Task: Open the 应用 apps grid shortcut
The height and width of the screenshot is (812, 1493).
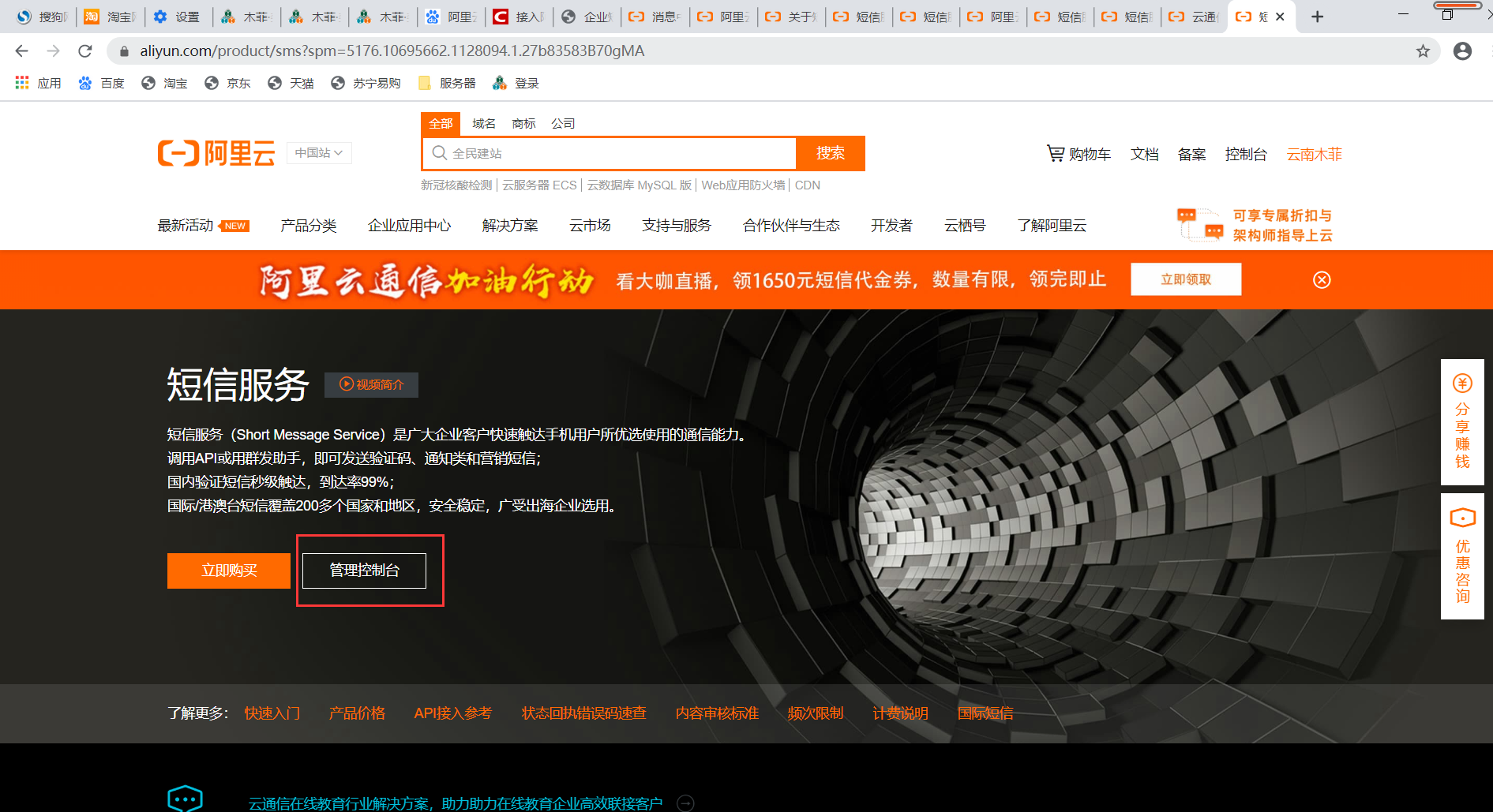Action: click(38, 83)
